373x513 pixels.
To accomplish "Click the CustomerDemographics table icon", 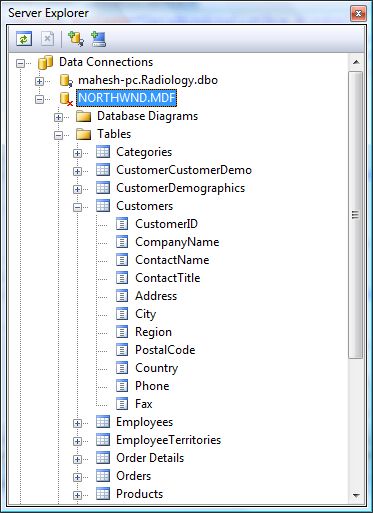I will 103,188.
